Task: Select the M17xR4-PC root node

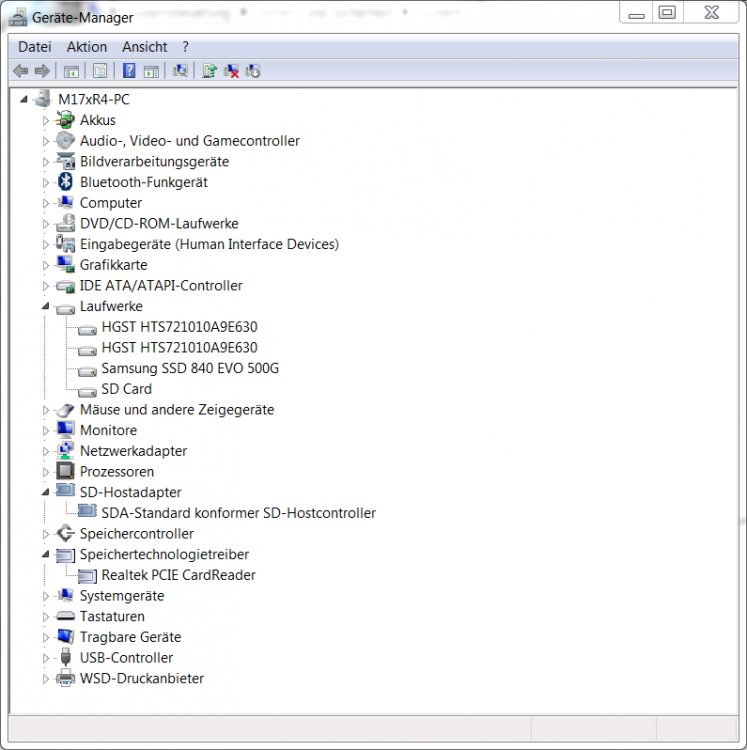Action: (93, 99)
